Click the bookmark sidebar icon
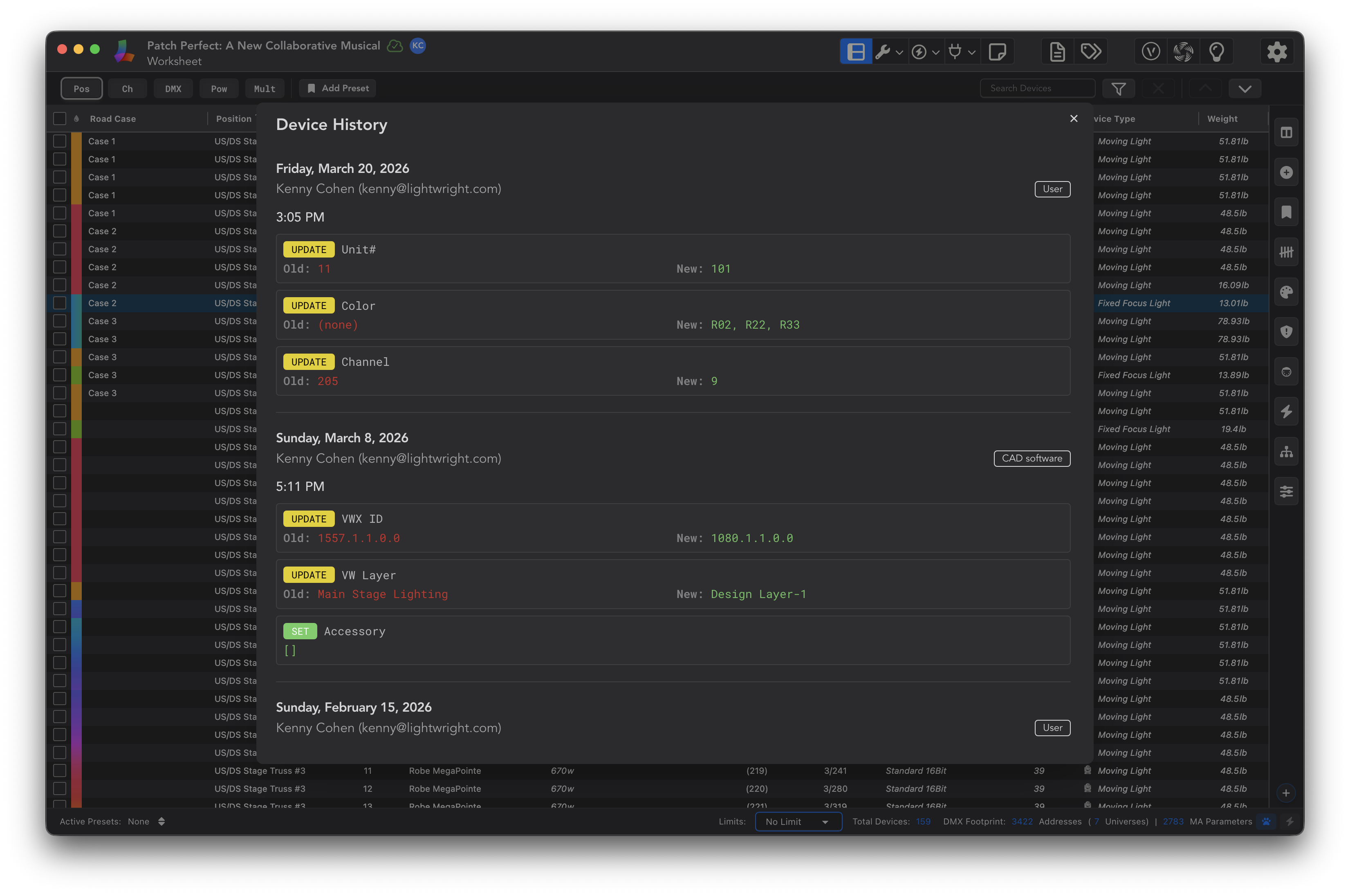The width and height of the screenshot is (1350, 896). pyautogui.click(x=1286, y=213)
